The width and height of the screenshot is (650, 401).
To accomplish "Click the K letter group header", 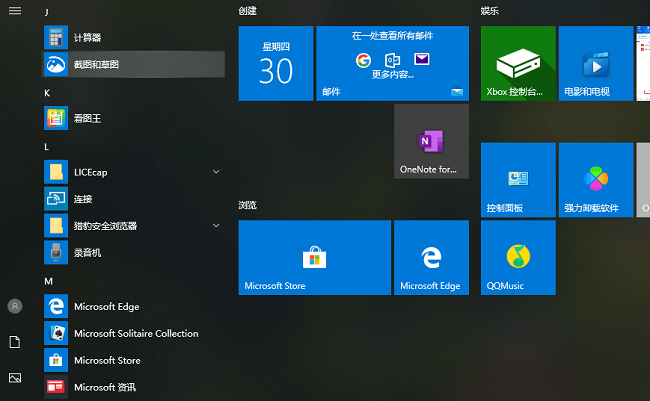I will (47, 93).
